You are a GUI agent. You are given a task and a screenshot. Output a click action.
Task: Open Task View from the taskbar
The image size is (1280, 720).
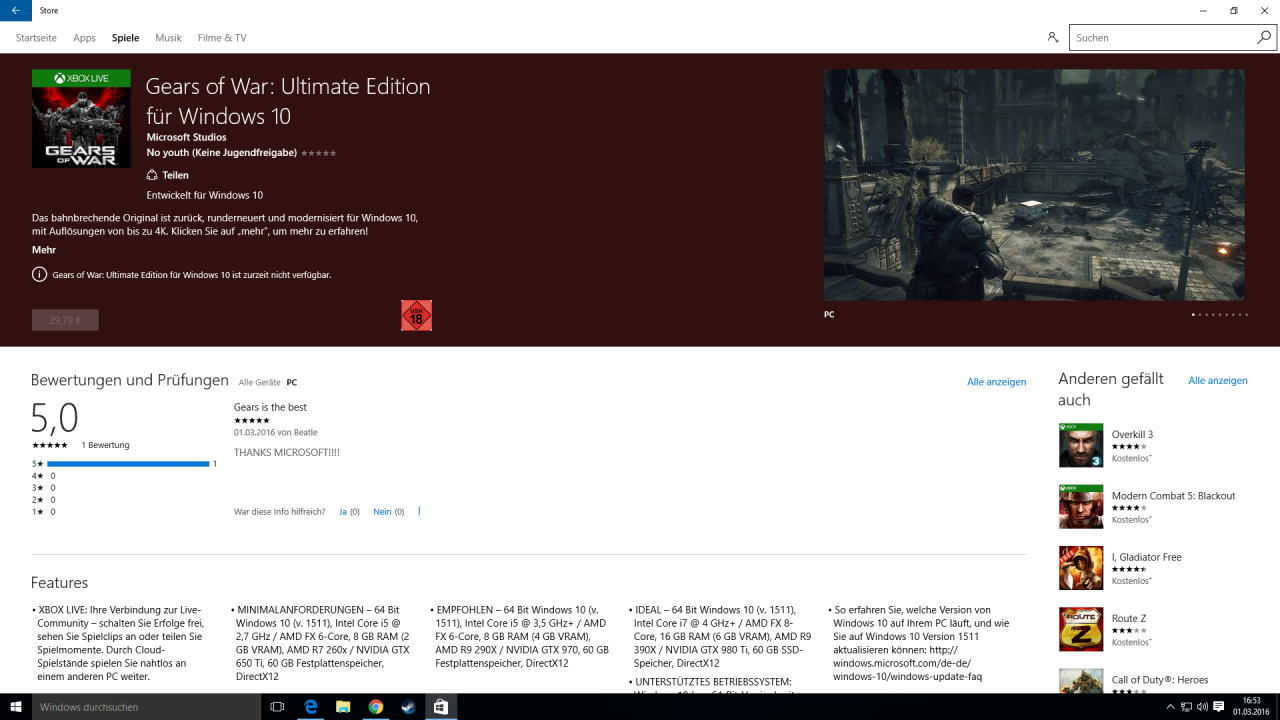278,707
